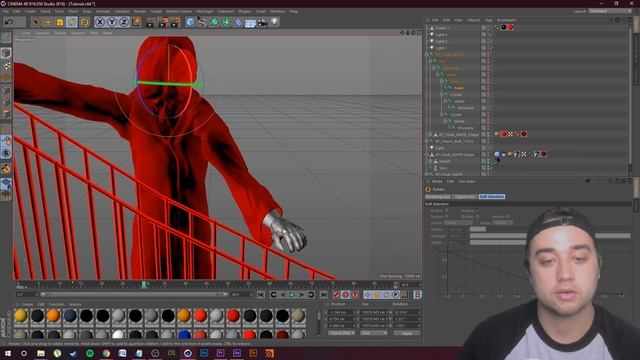Go to end of animation
Screen dimensions: 640x360
pyautogui.click(x=323, y=294)
